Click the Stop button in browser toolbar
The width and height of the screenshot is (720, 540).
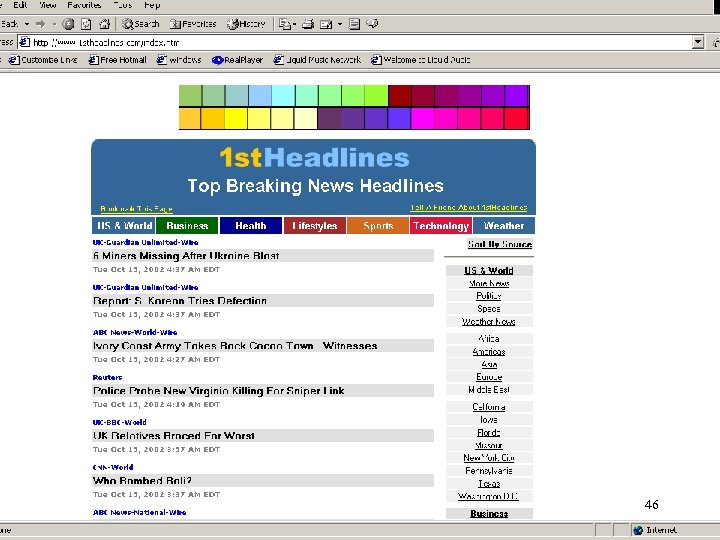coord(68,23)
